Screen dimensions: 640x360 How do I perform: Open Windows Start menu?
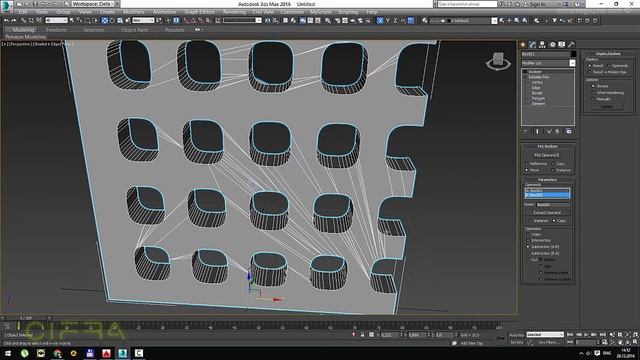point(8,353)
